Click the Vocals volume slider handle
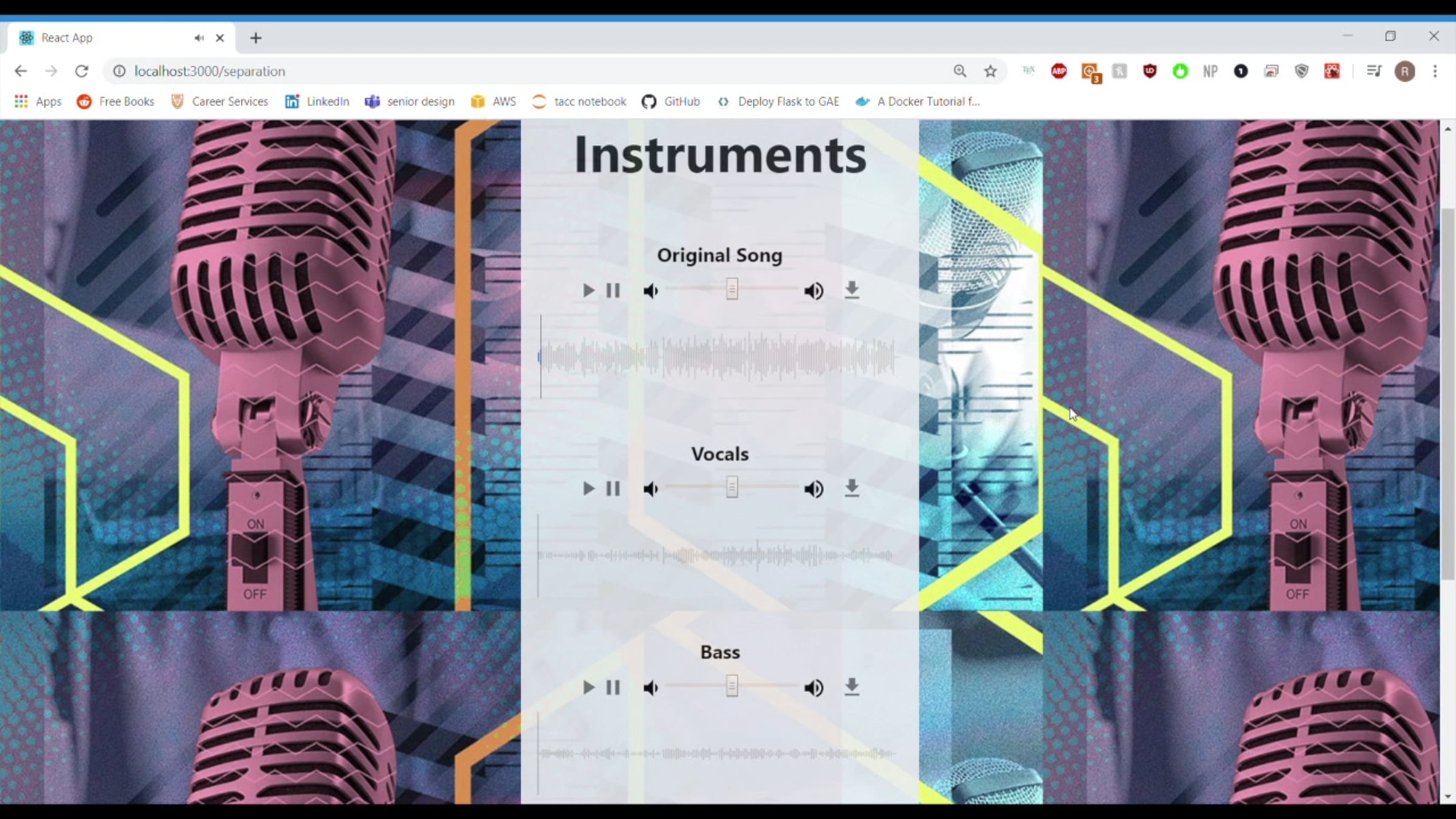Viewport: 1456px width, 819px height. pos(732,488)
